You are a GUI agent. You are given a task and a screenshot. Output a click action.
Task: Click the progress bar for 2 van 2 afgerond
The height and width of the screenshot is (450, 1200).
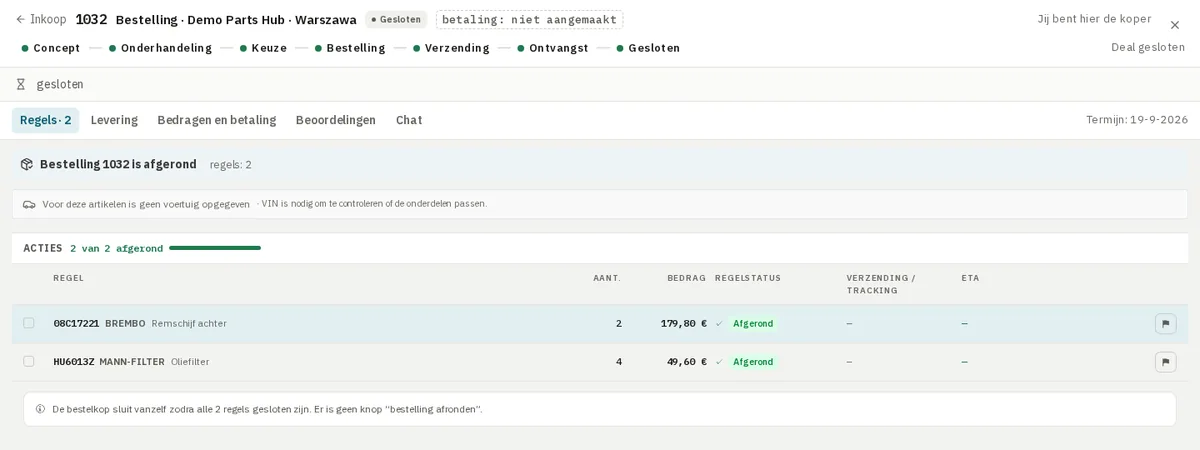click(215, 248)
